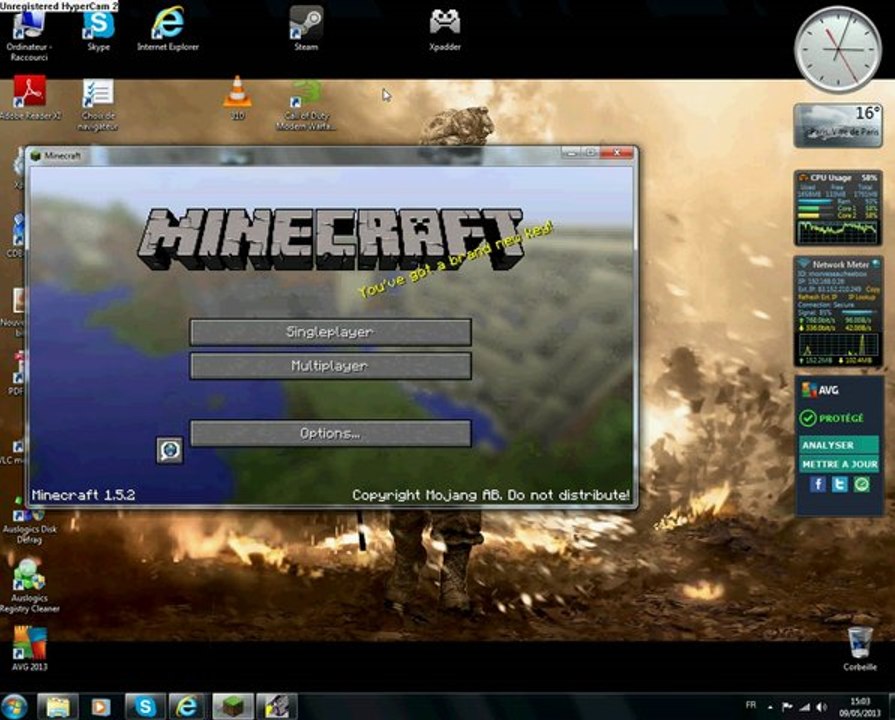The height and width of the screenshot is (720, 895).
Task: Open the volume speaker tray icon
Action: [x=821, y=707]
